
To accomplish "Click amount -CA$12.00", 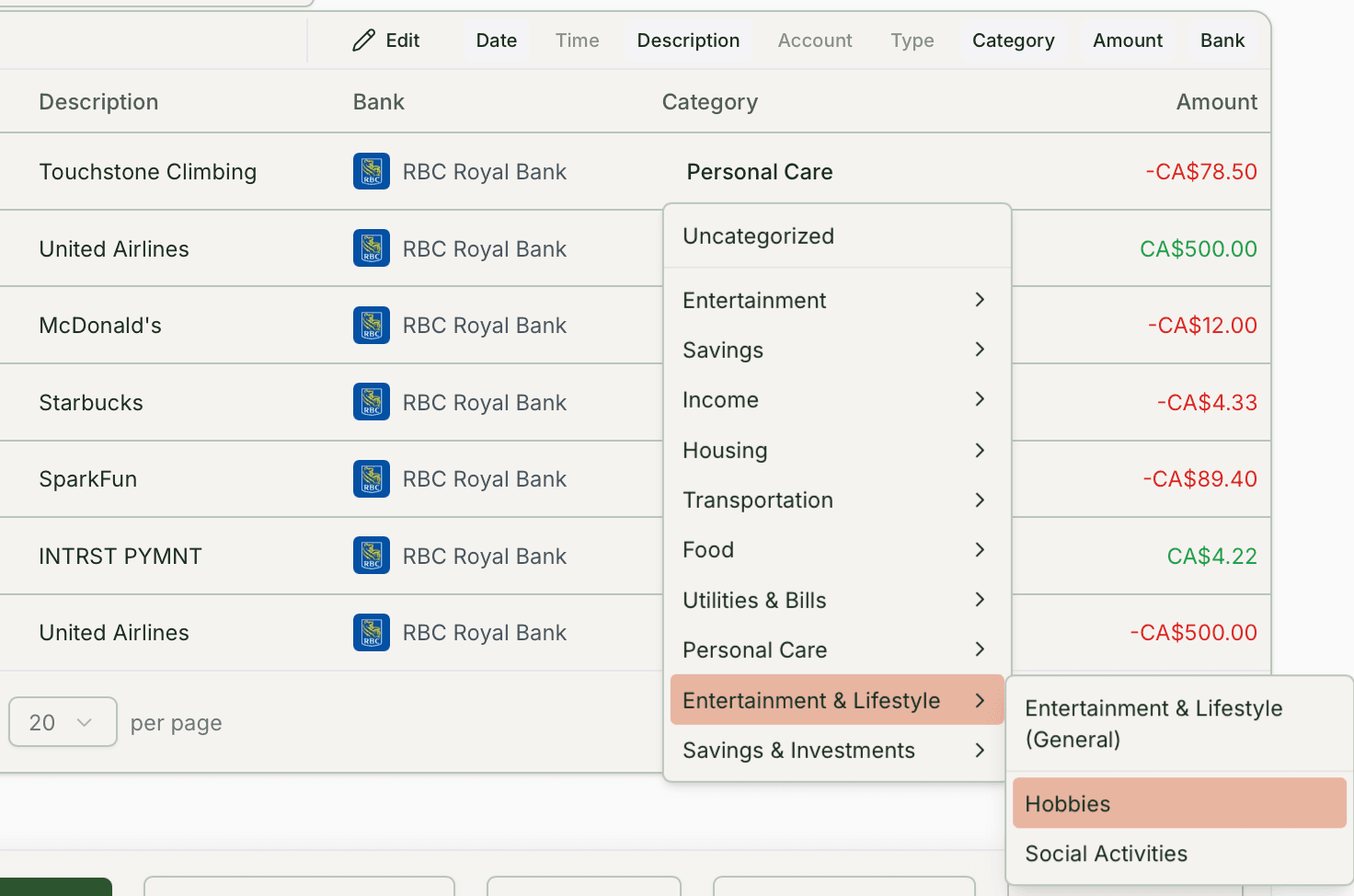I will (x=1202, y=326).
